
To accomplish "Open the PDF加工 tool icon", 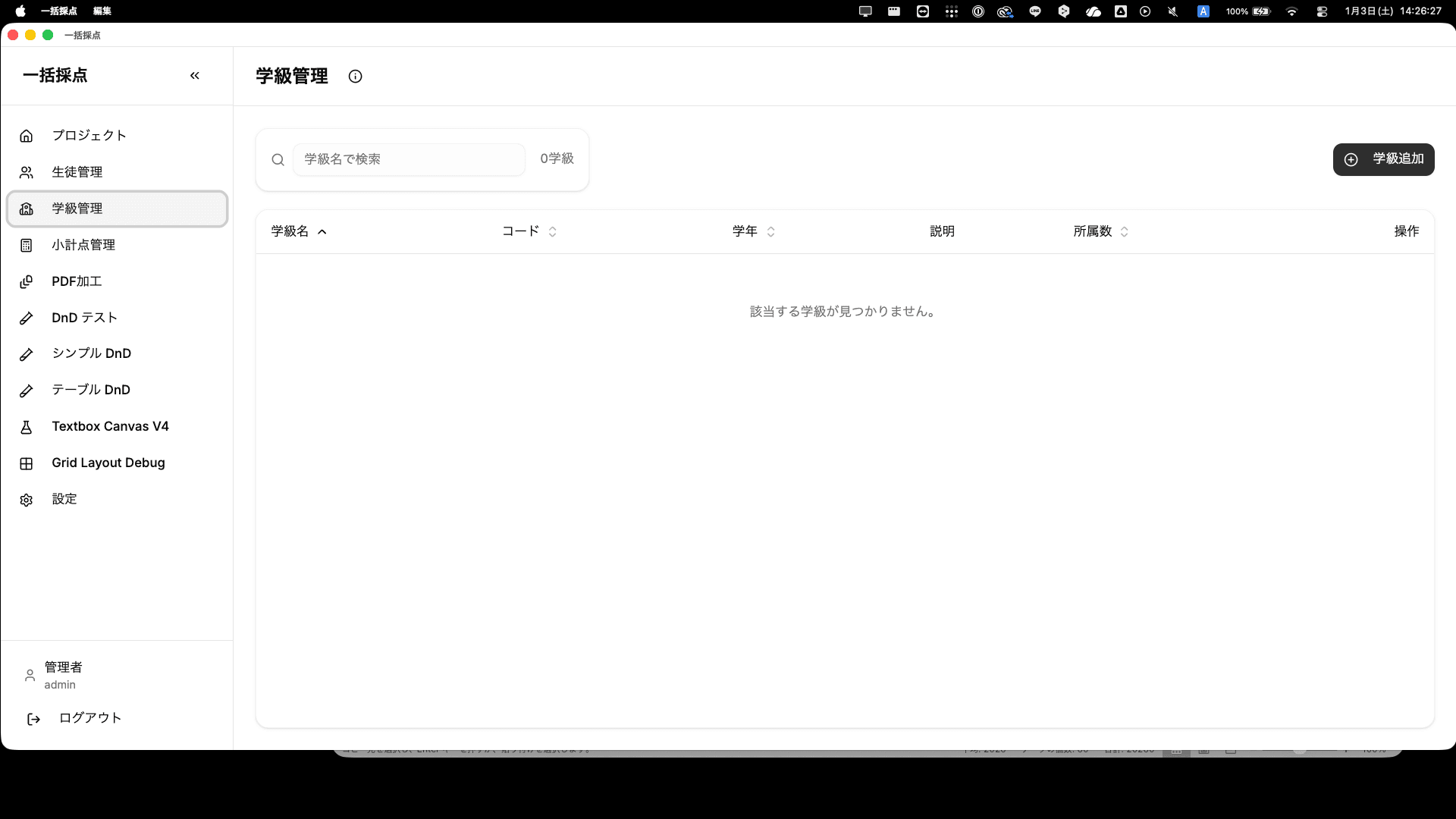I will pyautogui.click(x=27, y=281).
